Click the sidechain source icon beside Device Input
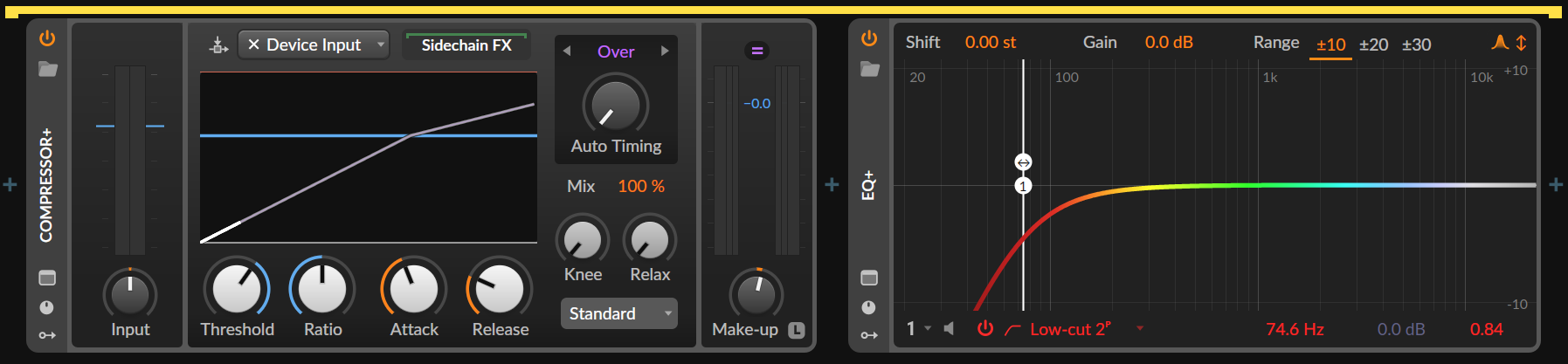This screenshot has width=1568, height=364. coord(218,45)
